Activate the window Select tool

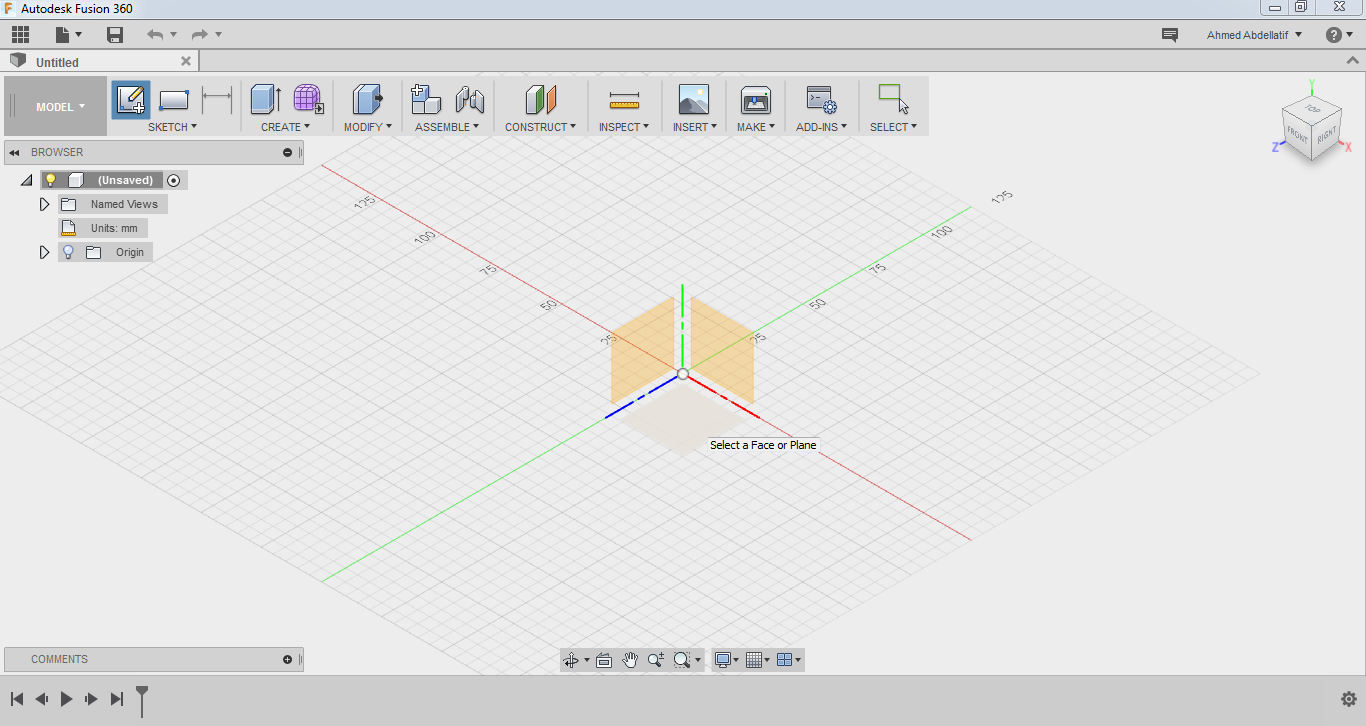[893, 99]
